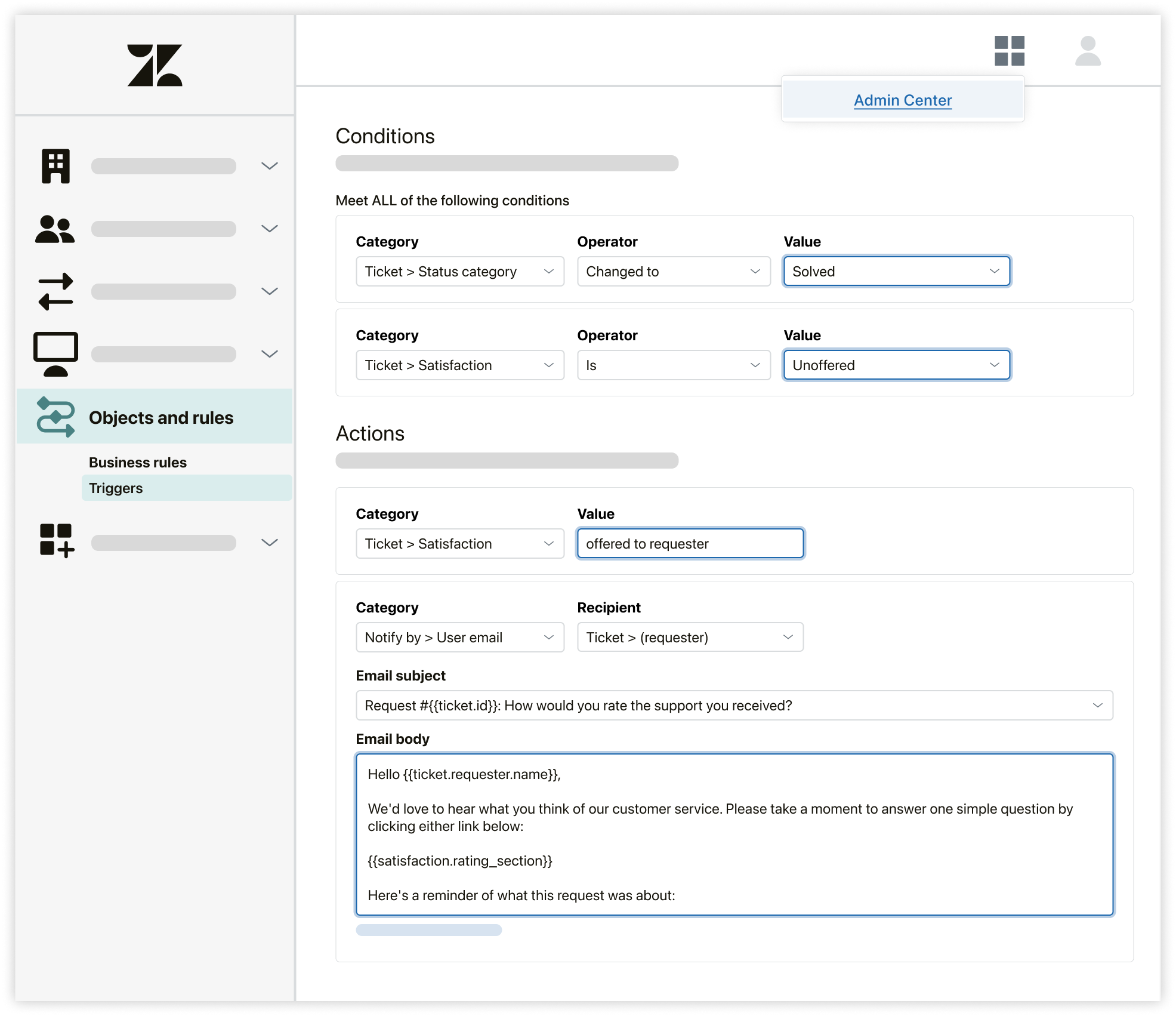1176x1016 pixels.
Task: Click the app grid icon top right
Action: point(1010,49)
